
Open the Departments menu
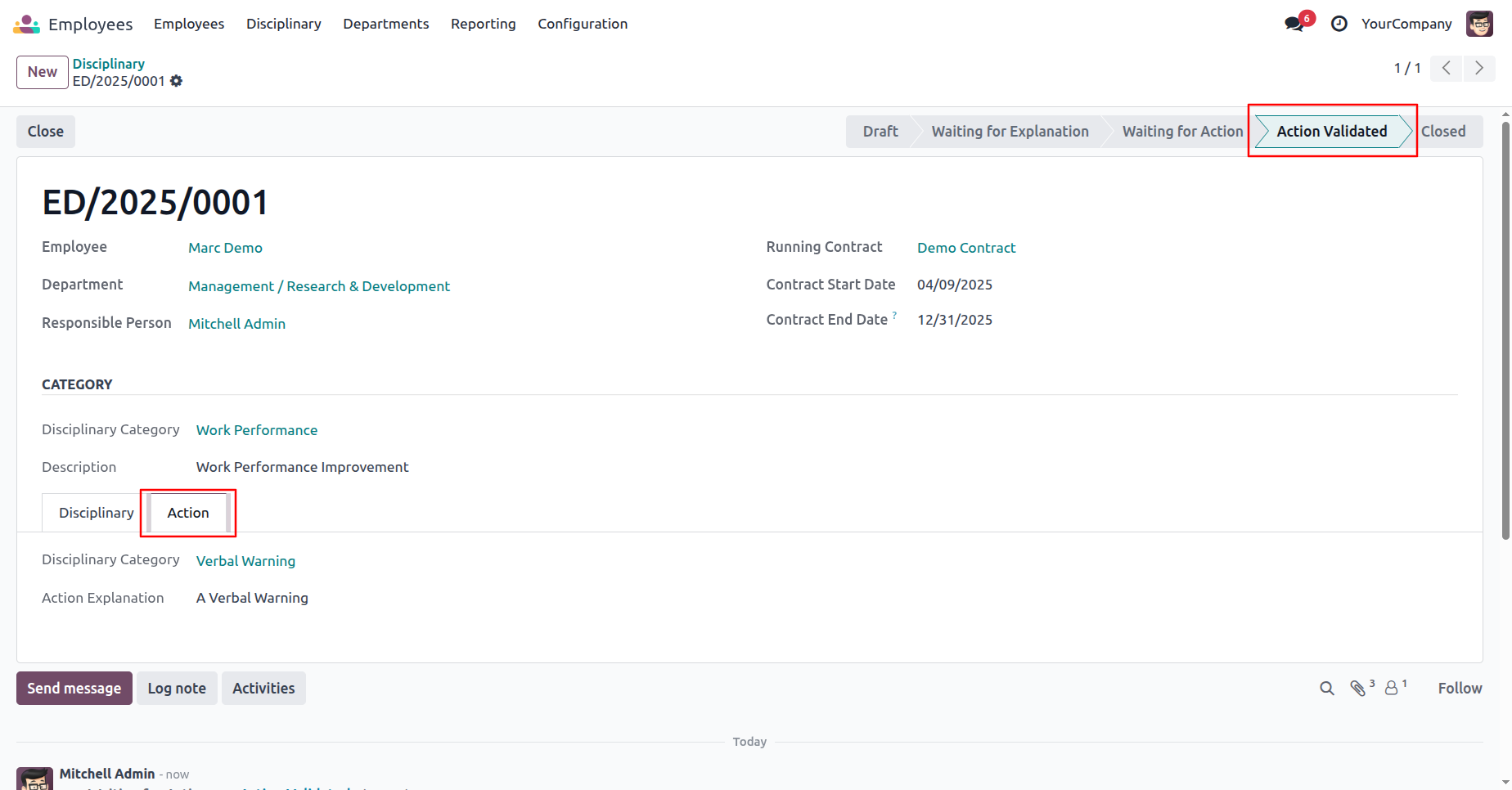[386, 24]
